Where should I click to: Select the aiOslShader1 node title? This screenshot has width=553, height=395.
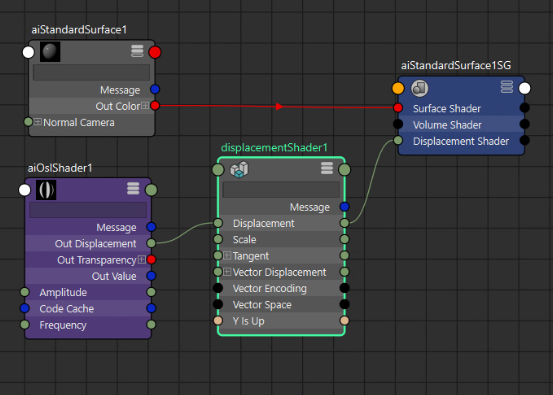click(60, 168)
